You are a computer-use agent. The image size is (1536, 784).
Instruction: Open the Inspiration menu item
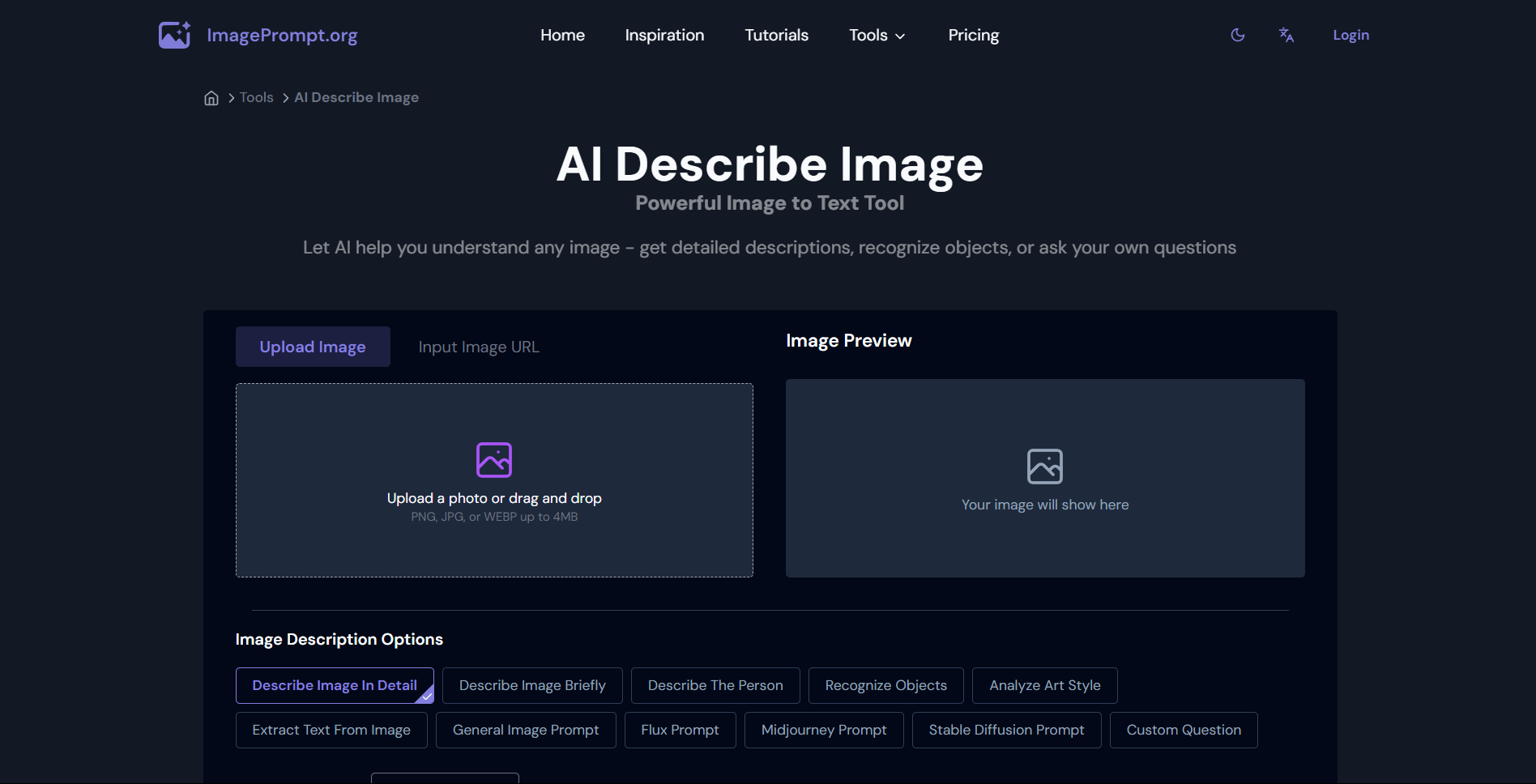tap(664, 35)
